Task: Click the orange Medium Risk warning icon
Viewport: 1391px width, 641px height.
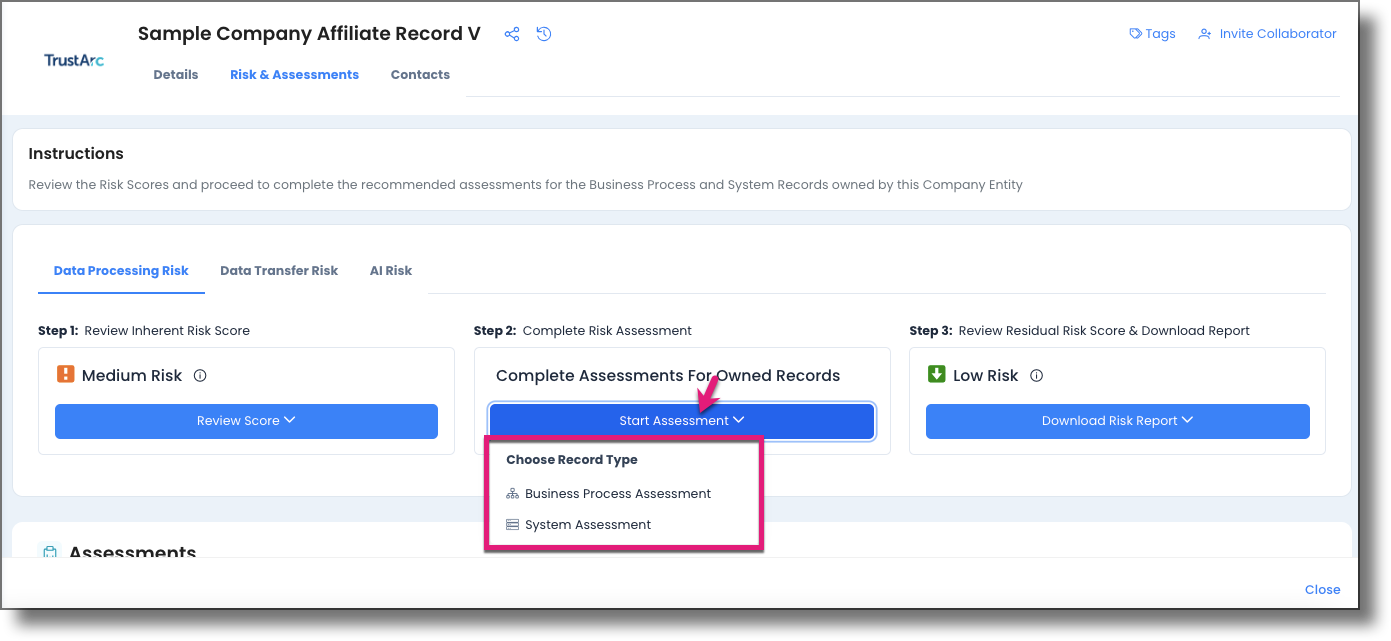Action: pos(66,375)
